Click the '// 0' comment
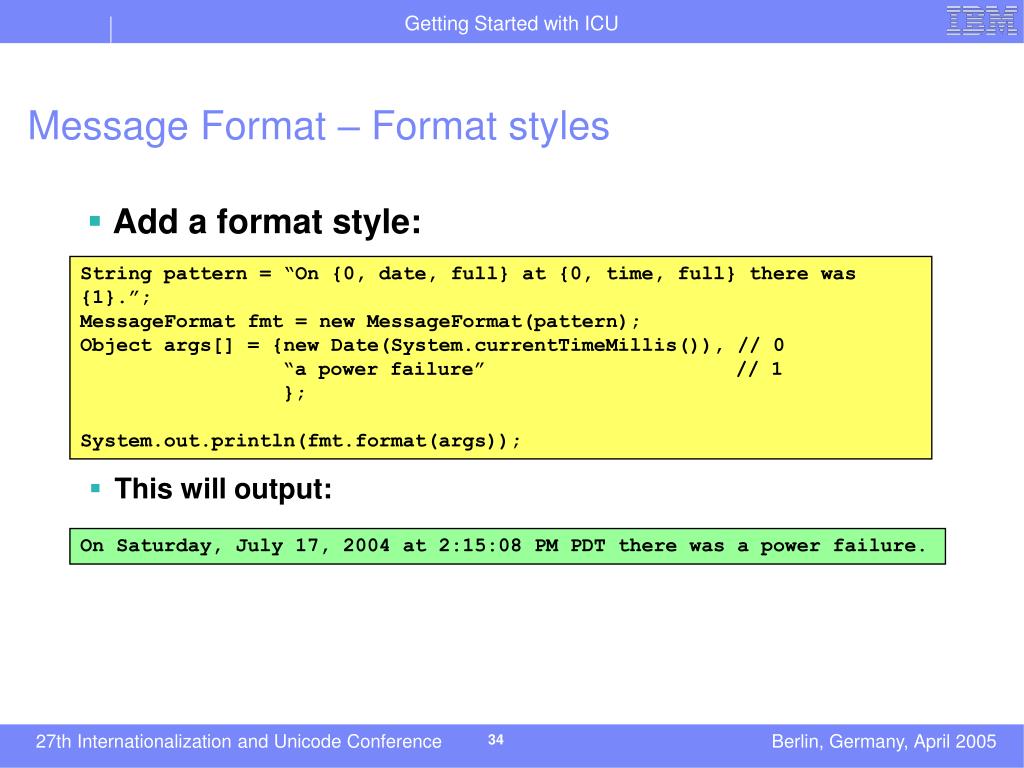The image size is (1024, 768). coord(761,345)
